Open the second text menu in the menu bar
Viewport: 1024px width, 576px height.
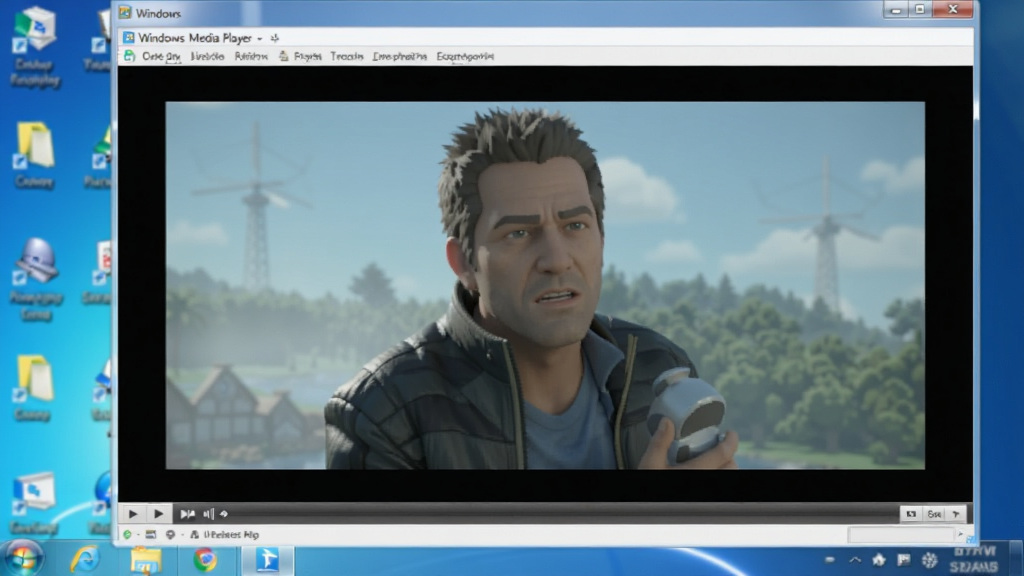point(207,57)
